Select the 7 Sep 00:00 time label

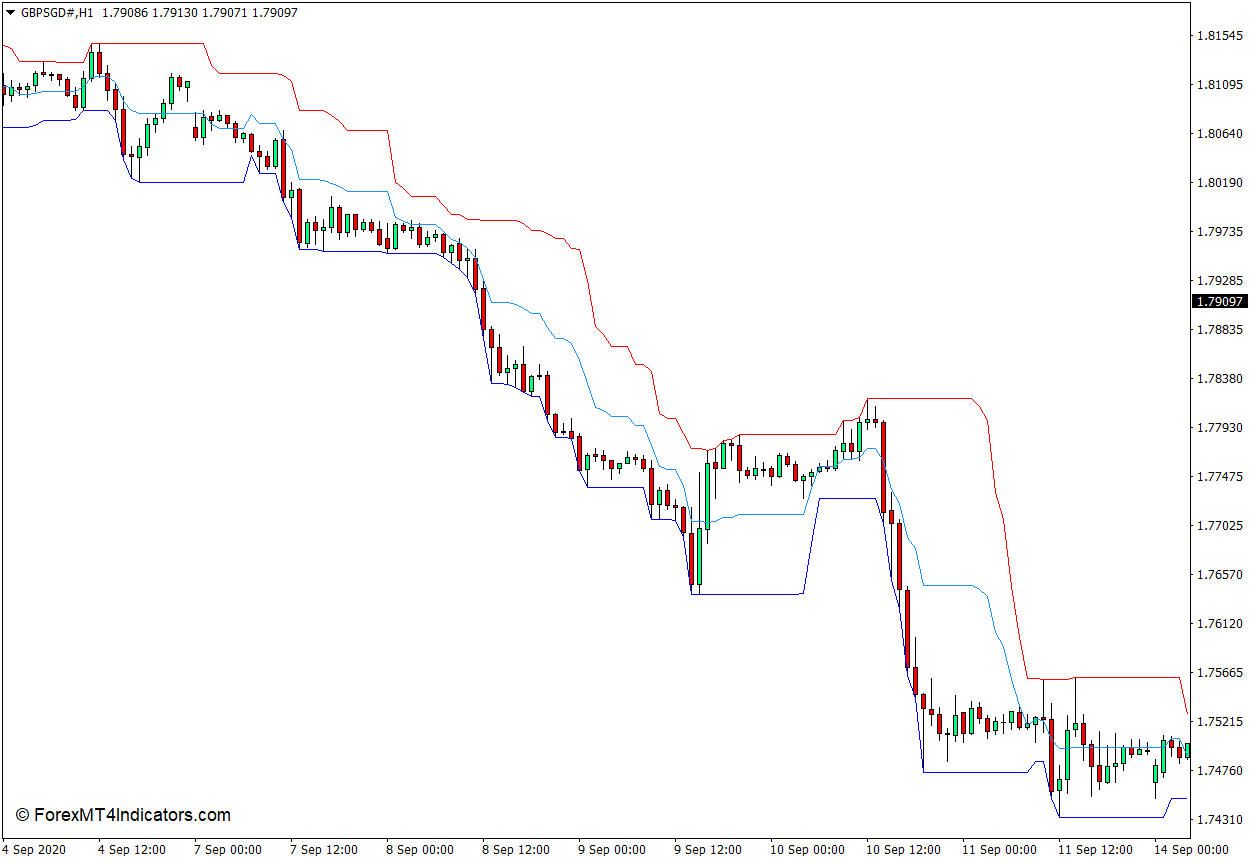pos(227,850)
